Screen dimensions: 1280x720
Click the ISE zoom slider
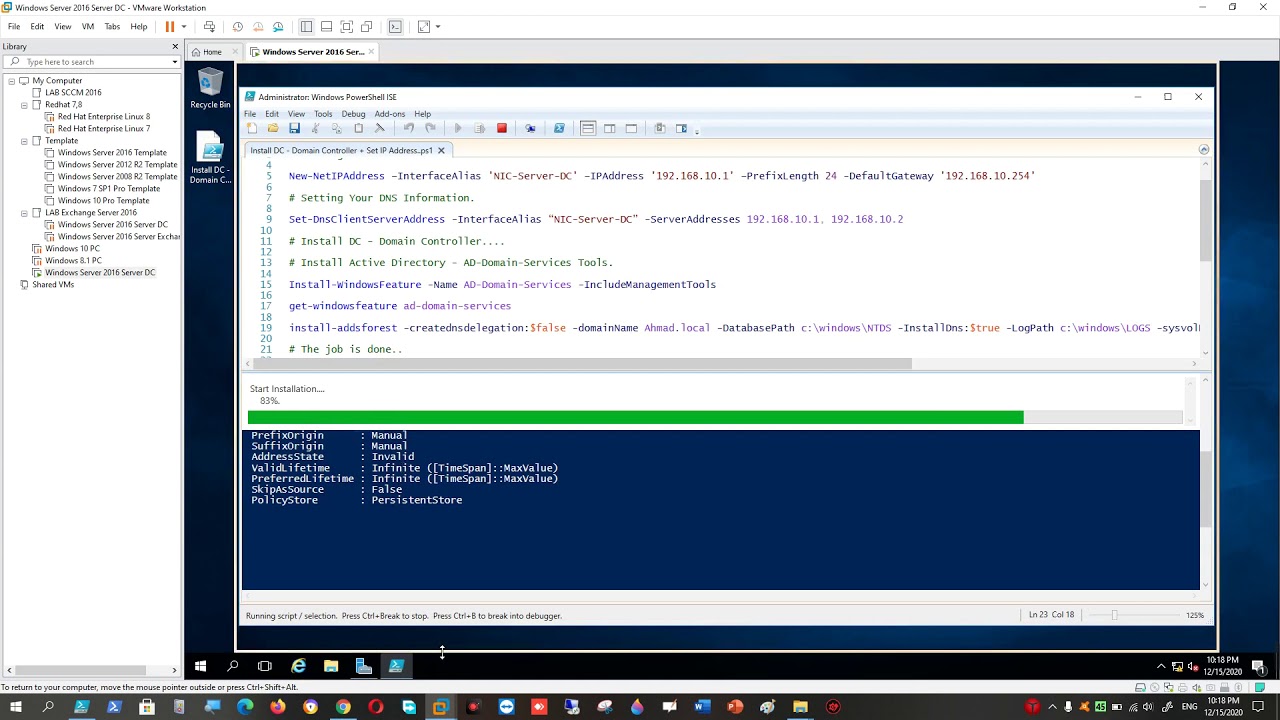pos(1114,615)
